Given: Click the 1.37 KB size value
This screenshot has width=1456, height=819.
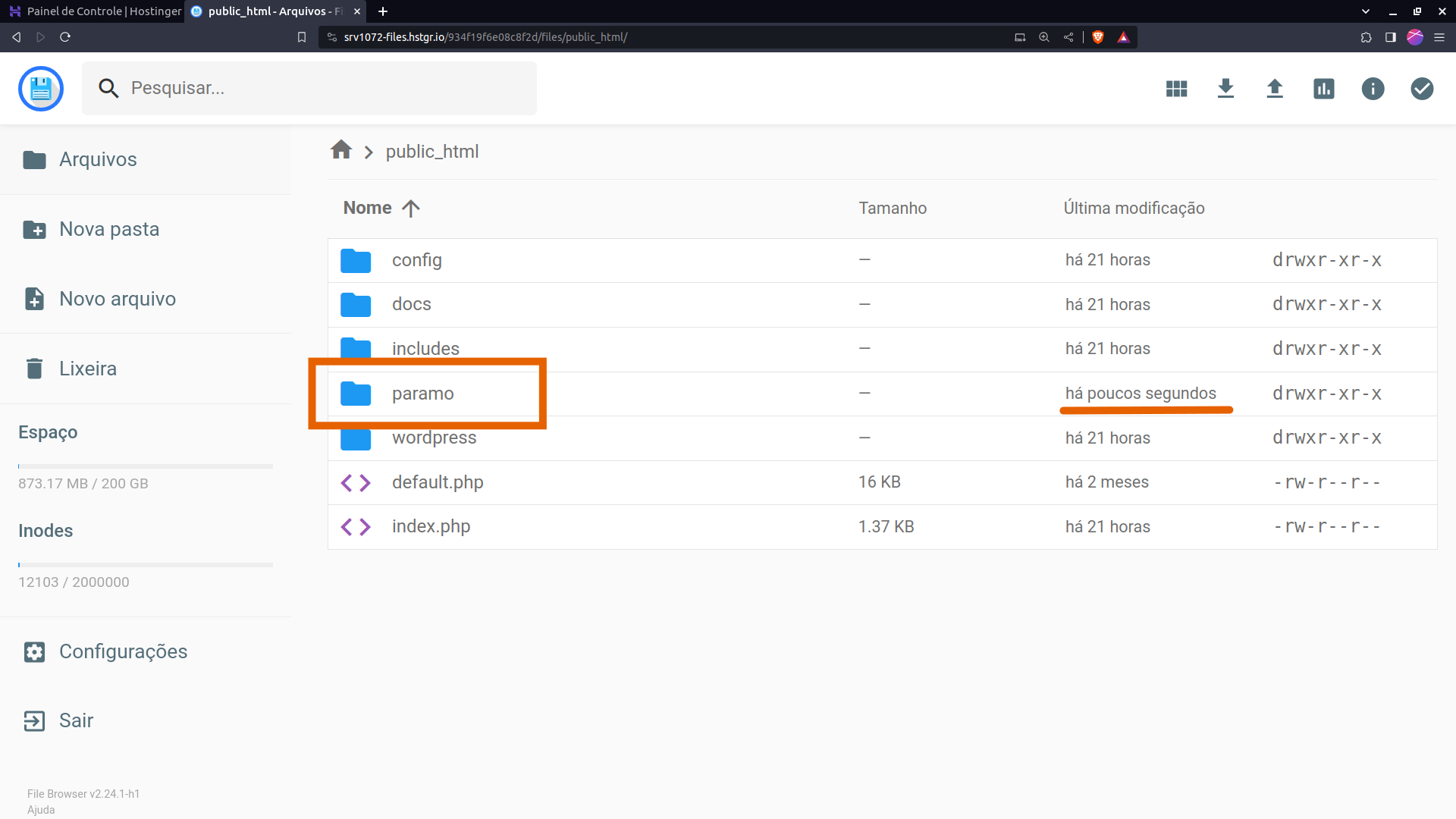Looking at the screenshot, I should pos(886,527).
